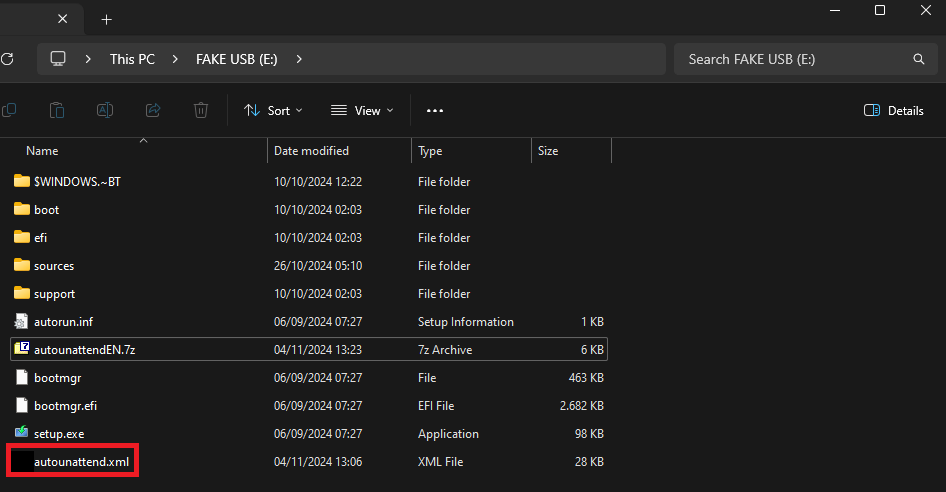Expand the View dropdown menu
Viewport: 946px width, 492px height.
click(362, 110)
